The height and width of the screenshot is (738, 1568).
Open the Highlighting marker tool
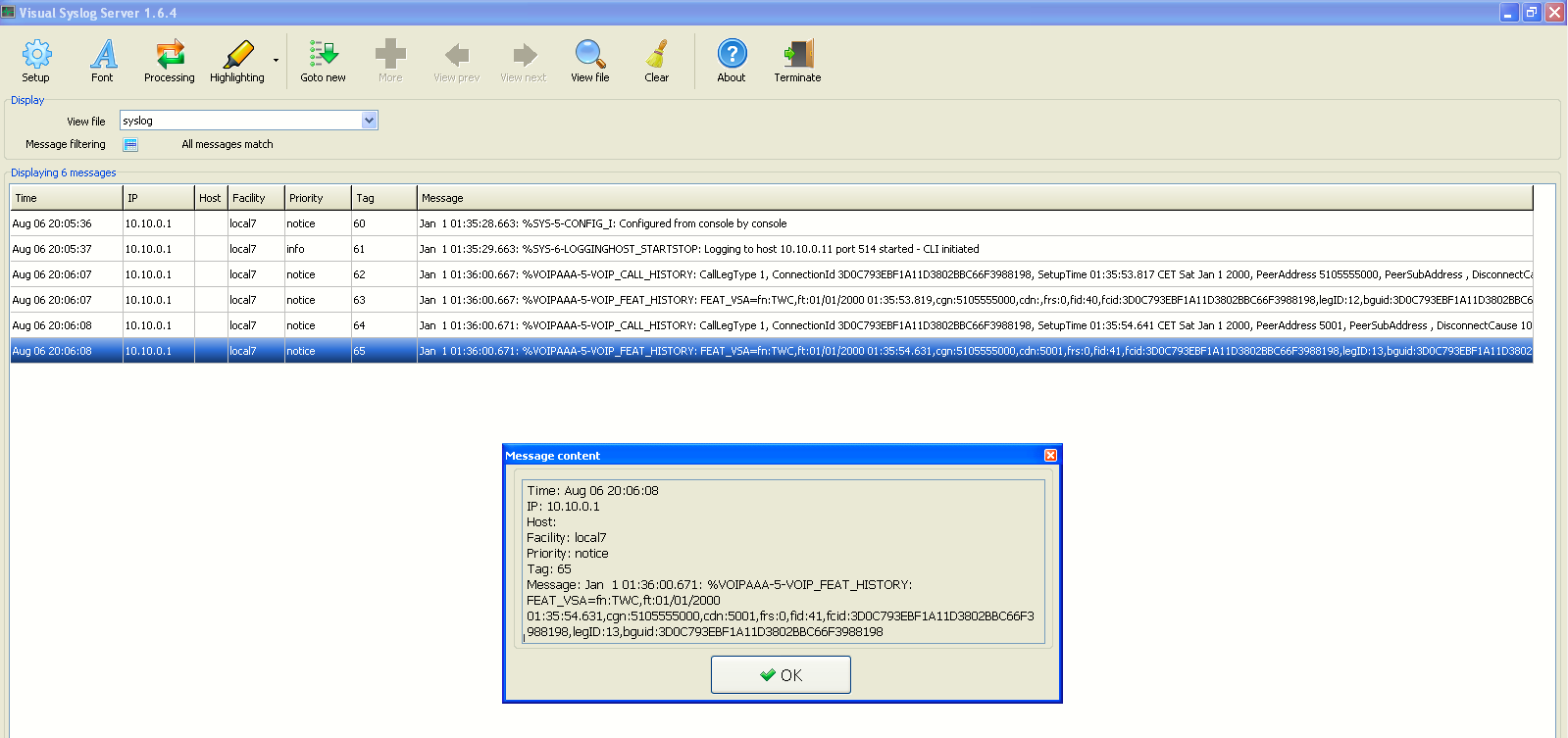pos(237,62)
